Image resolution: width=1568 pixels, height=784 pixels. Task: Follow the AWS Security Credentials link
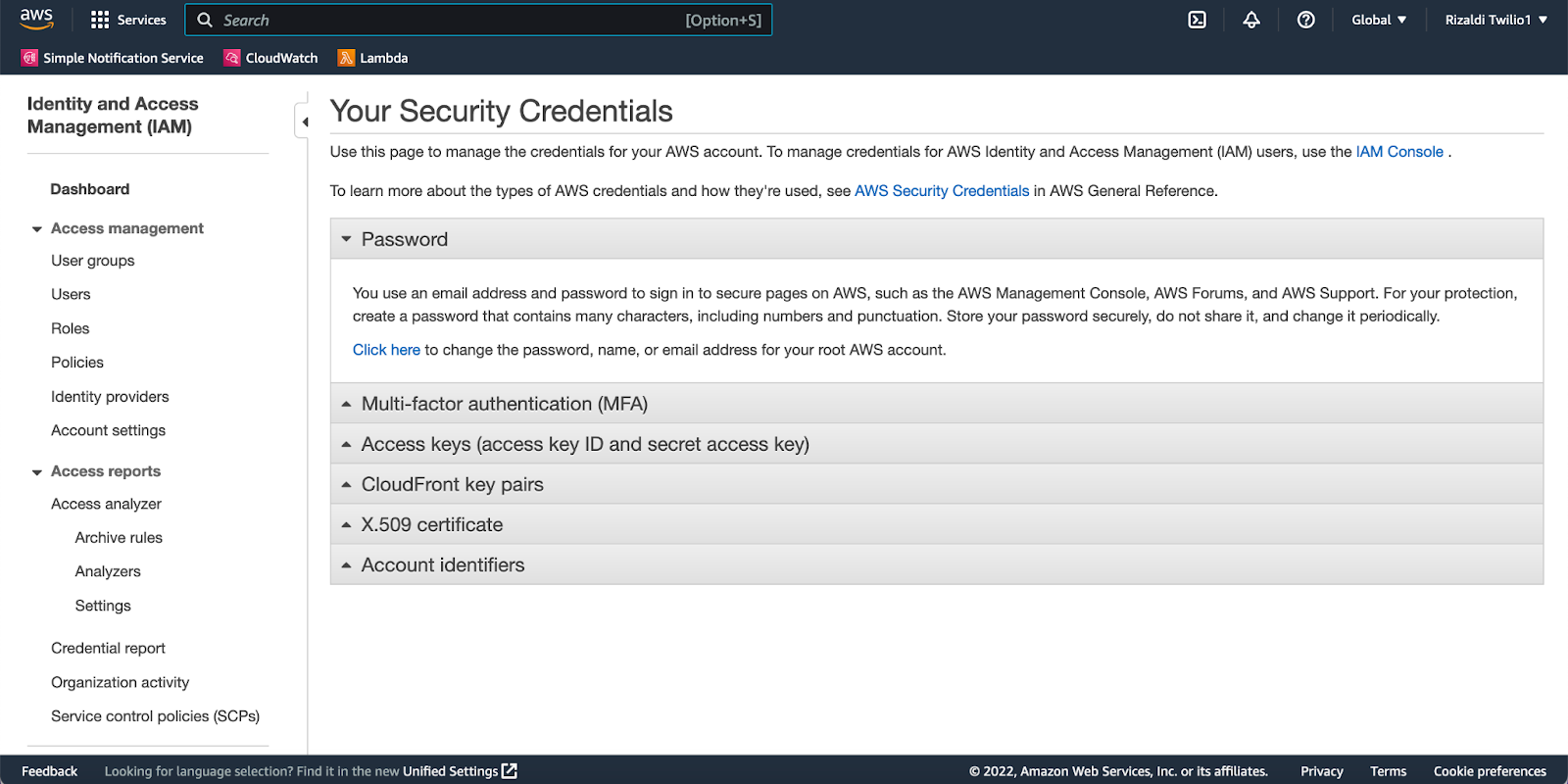(x=942, y=191)
